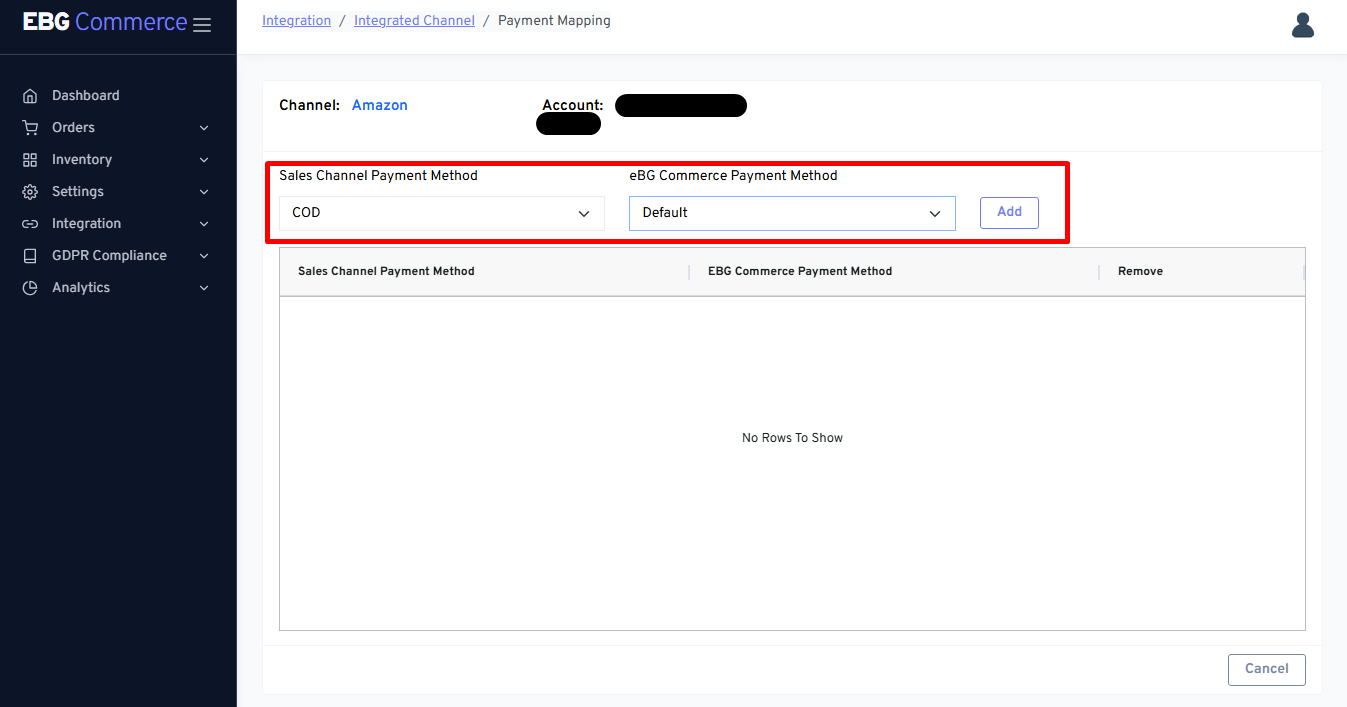Open Sales Channel Payment Method dropdown
This screenshot has height=707, width=1347.
441,213
